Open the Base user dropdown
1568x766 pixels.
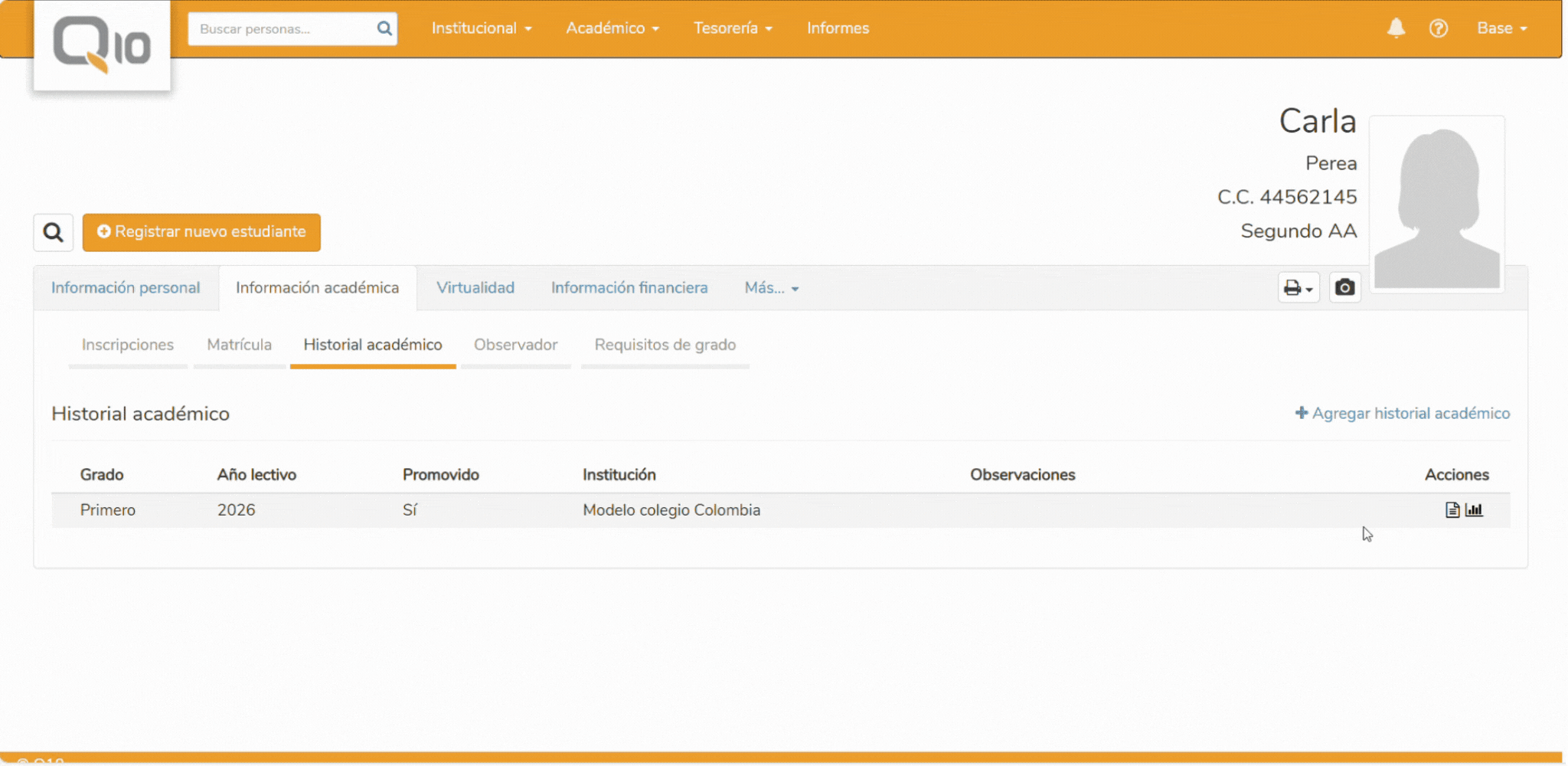(1501, 28)
